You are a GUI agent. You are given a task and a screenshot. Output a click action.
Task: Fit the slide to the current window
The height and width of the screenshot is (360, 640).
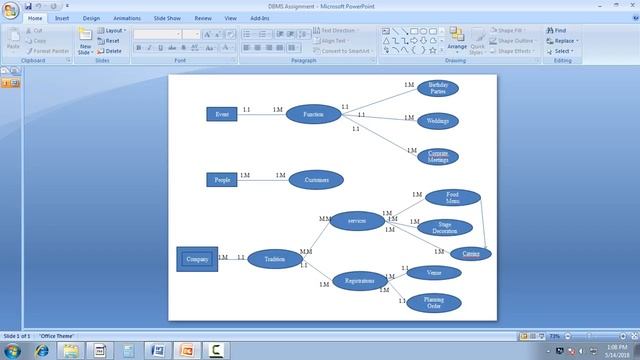[x=635, y=336]
